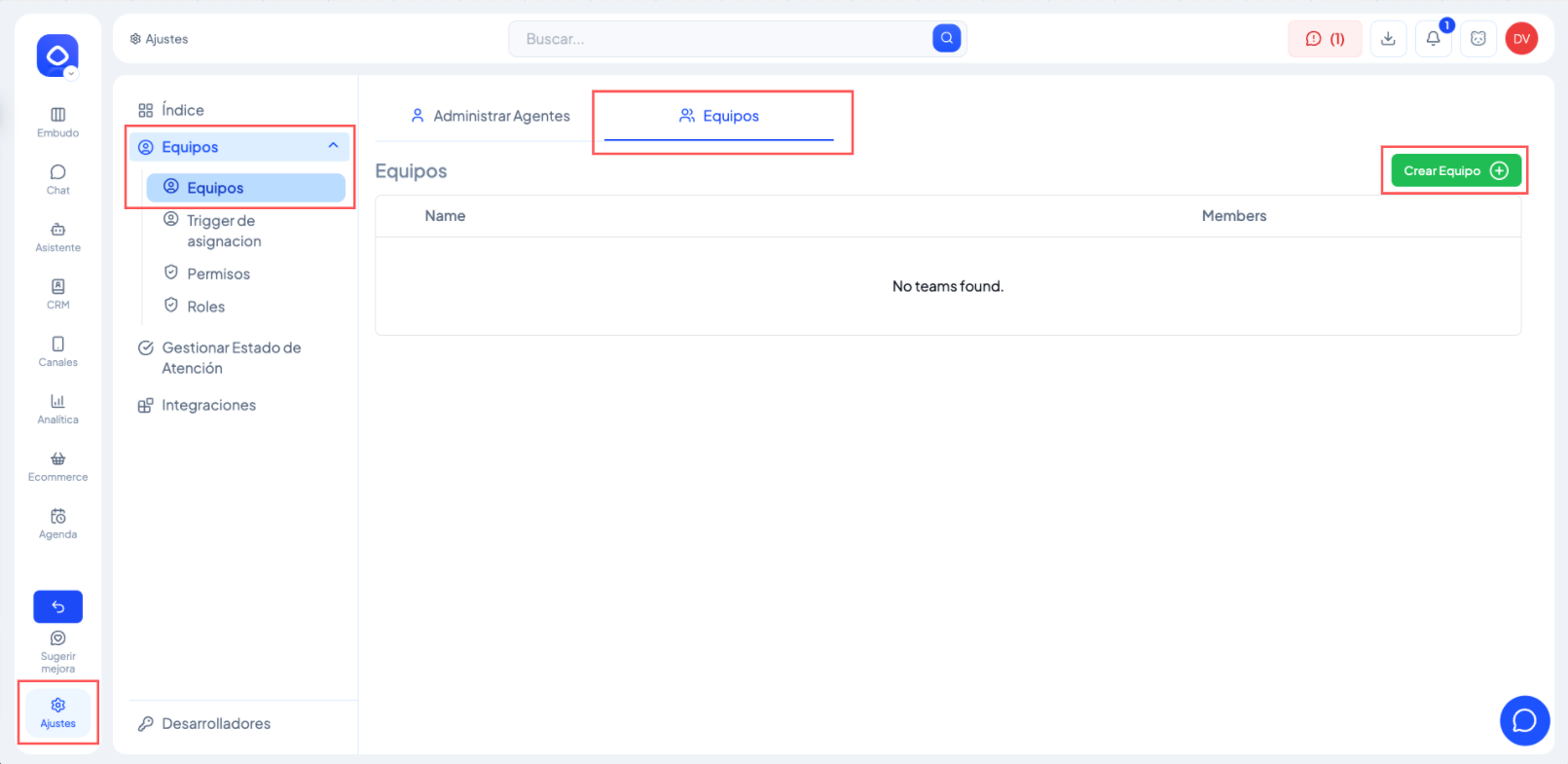Click the Crear Equipo button
Viewport: 1568px width, 764px height.
pos(1455,170)
